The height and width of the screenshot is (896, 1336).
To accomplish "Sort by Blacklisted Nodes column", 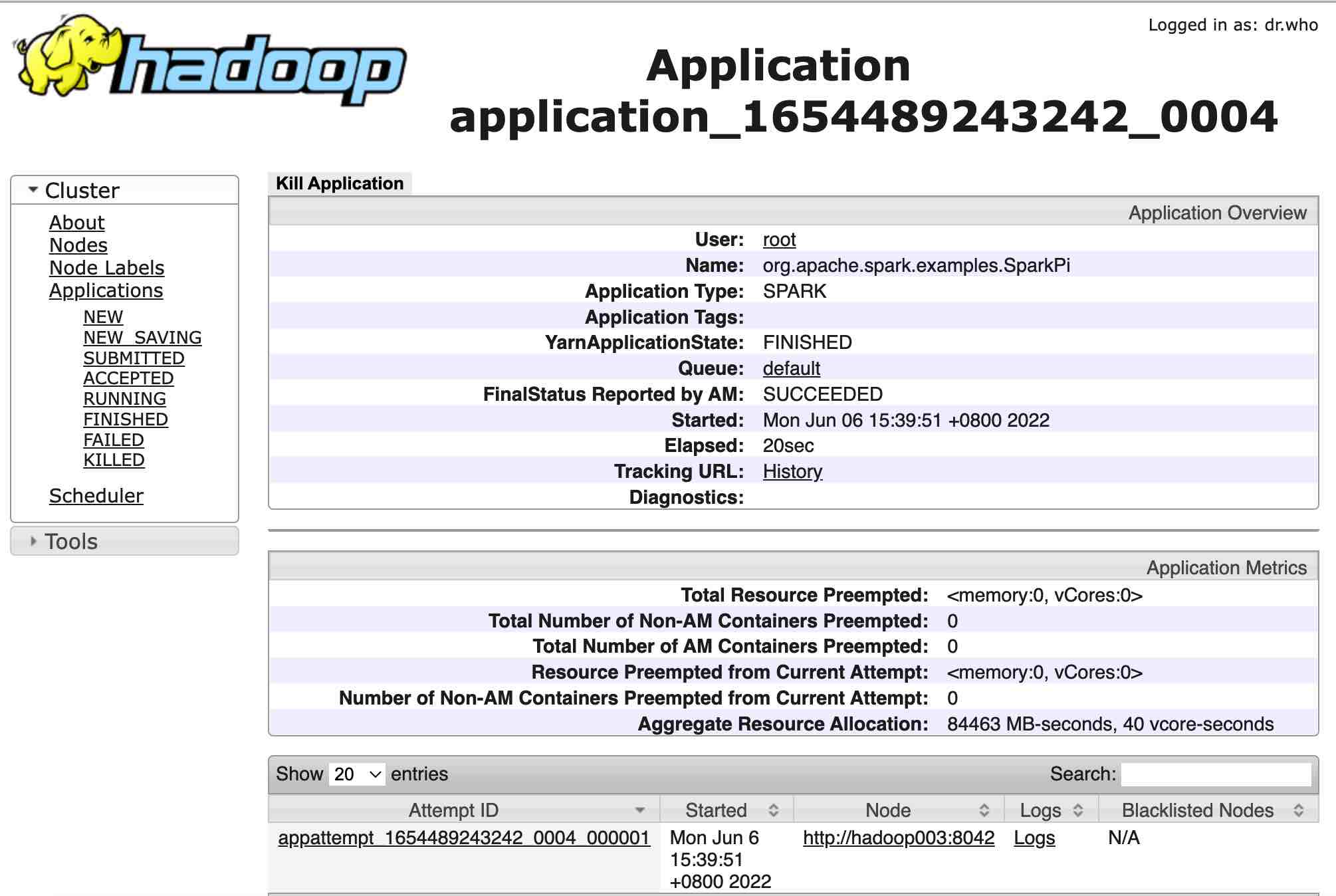I will point(1208,810).
